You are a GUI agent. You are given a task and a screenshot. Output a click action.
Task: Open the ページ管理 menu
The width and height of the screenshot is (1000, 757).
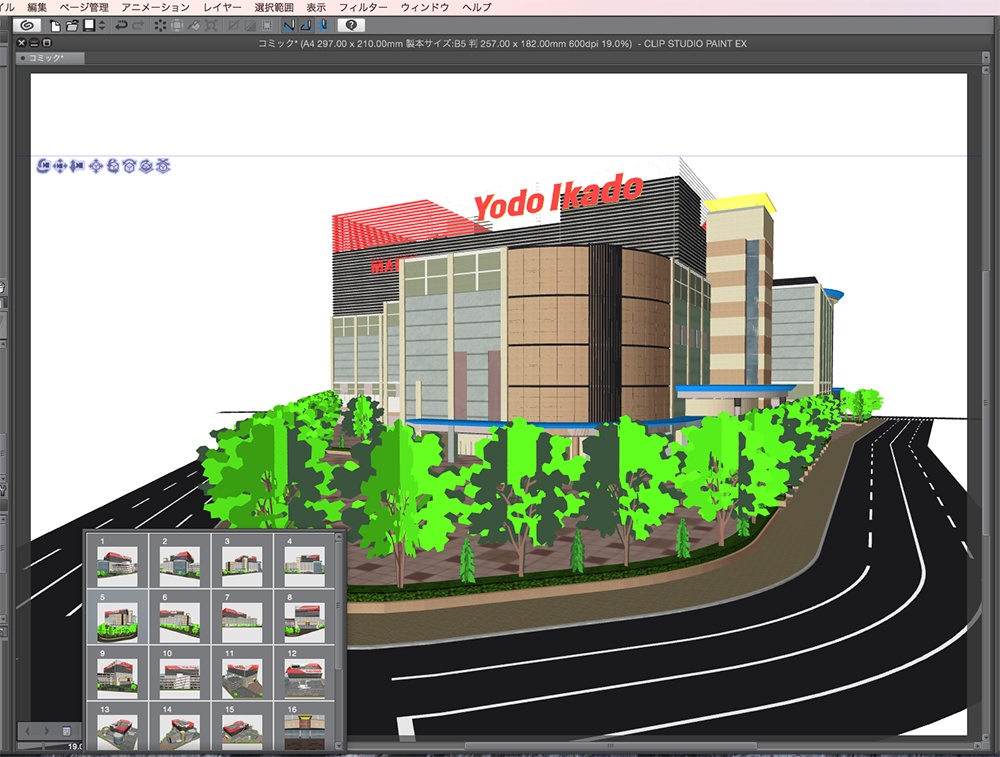pyautogui.click(x=84, y=7)
